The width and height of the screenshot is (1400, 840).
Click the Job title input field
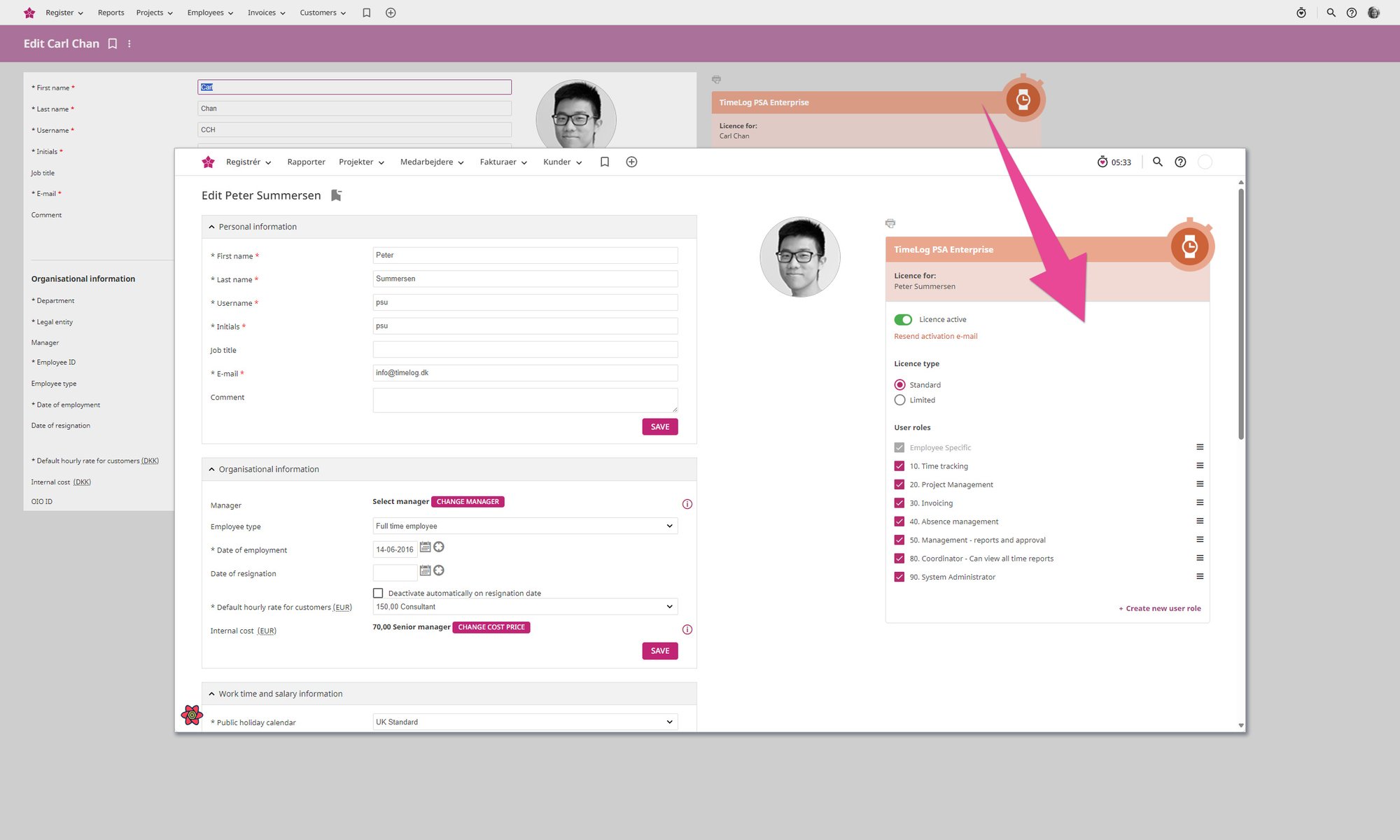point(525,349)
